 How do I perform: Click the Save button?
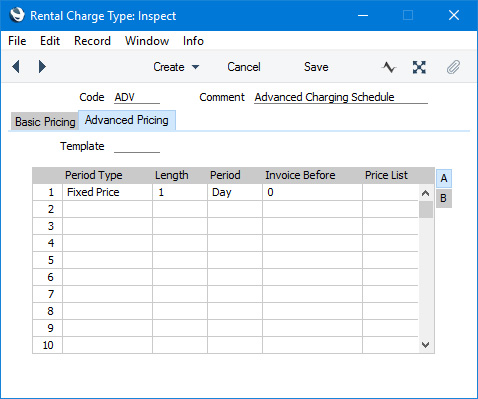click(x=316, y=67)
